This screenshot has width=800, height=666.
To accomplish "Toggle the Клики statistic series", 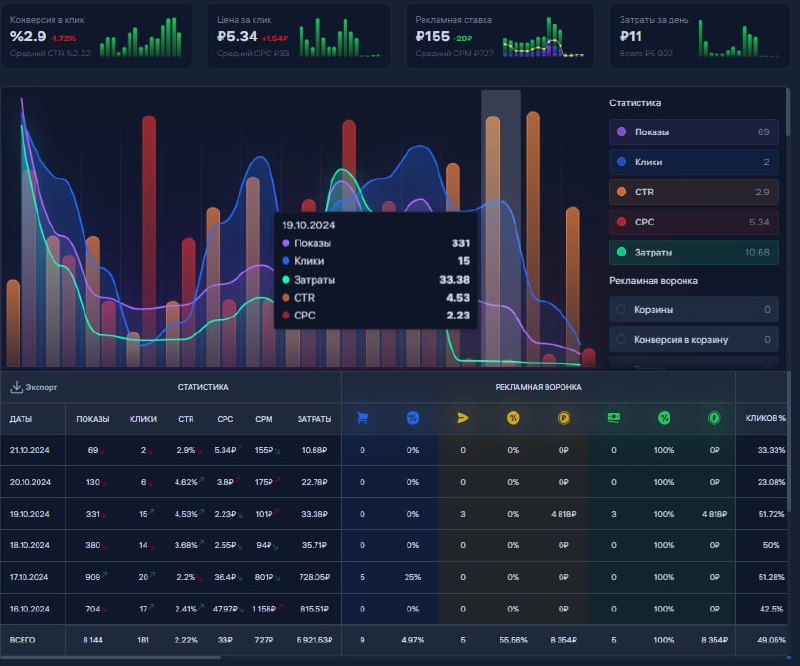I will [694, 162].
